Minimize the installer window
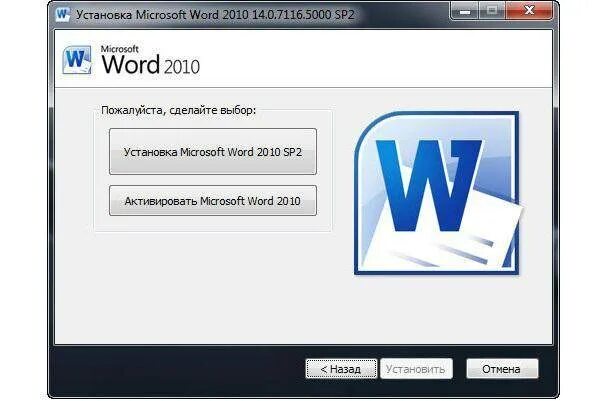 [x=465, y=11]
